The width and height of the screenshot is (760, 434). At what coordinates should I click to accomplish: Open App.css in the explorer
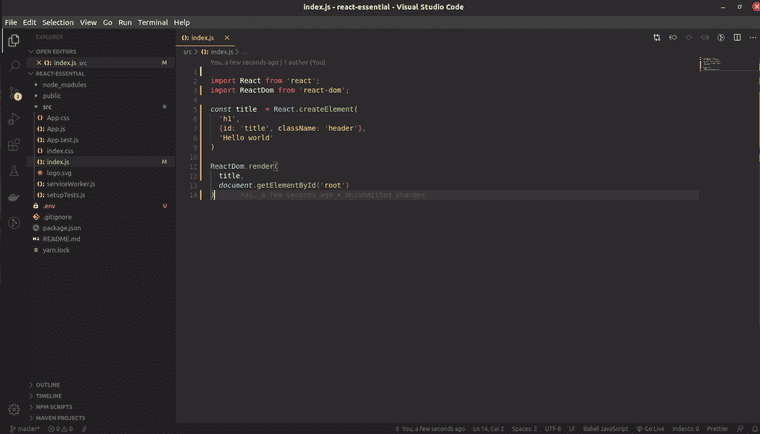pyautogui.click(x=58, y=118)
